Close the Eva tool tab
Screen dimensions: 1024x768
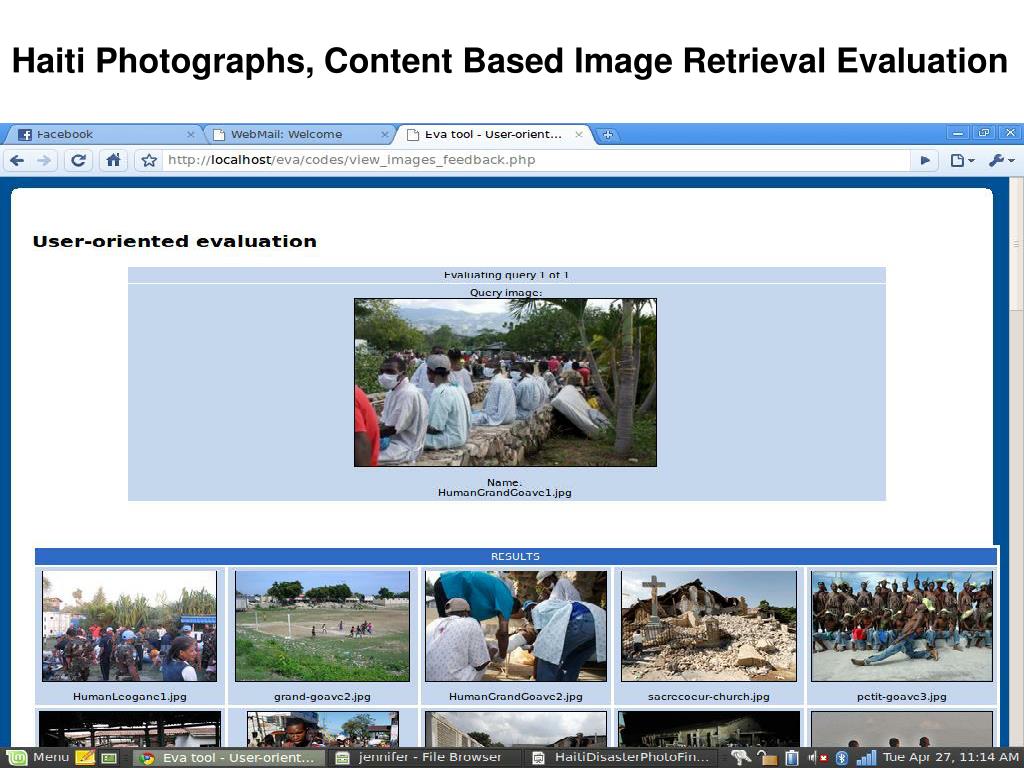579,135
